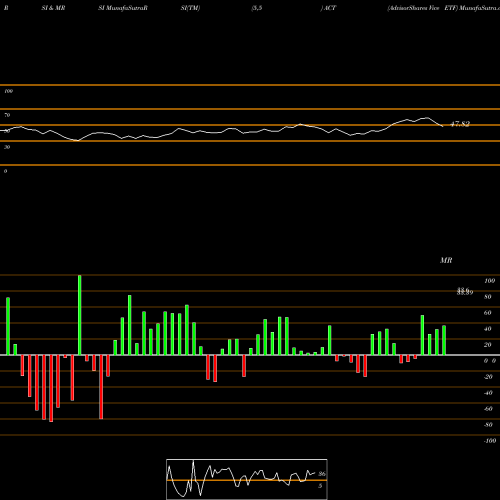The height and width of the screenshot is (500, 500).
Task: Click the MR axis label -20
Action: [x=488, y=377]
